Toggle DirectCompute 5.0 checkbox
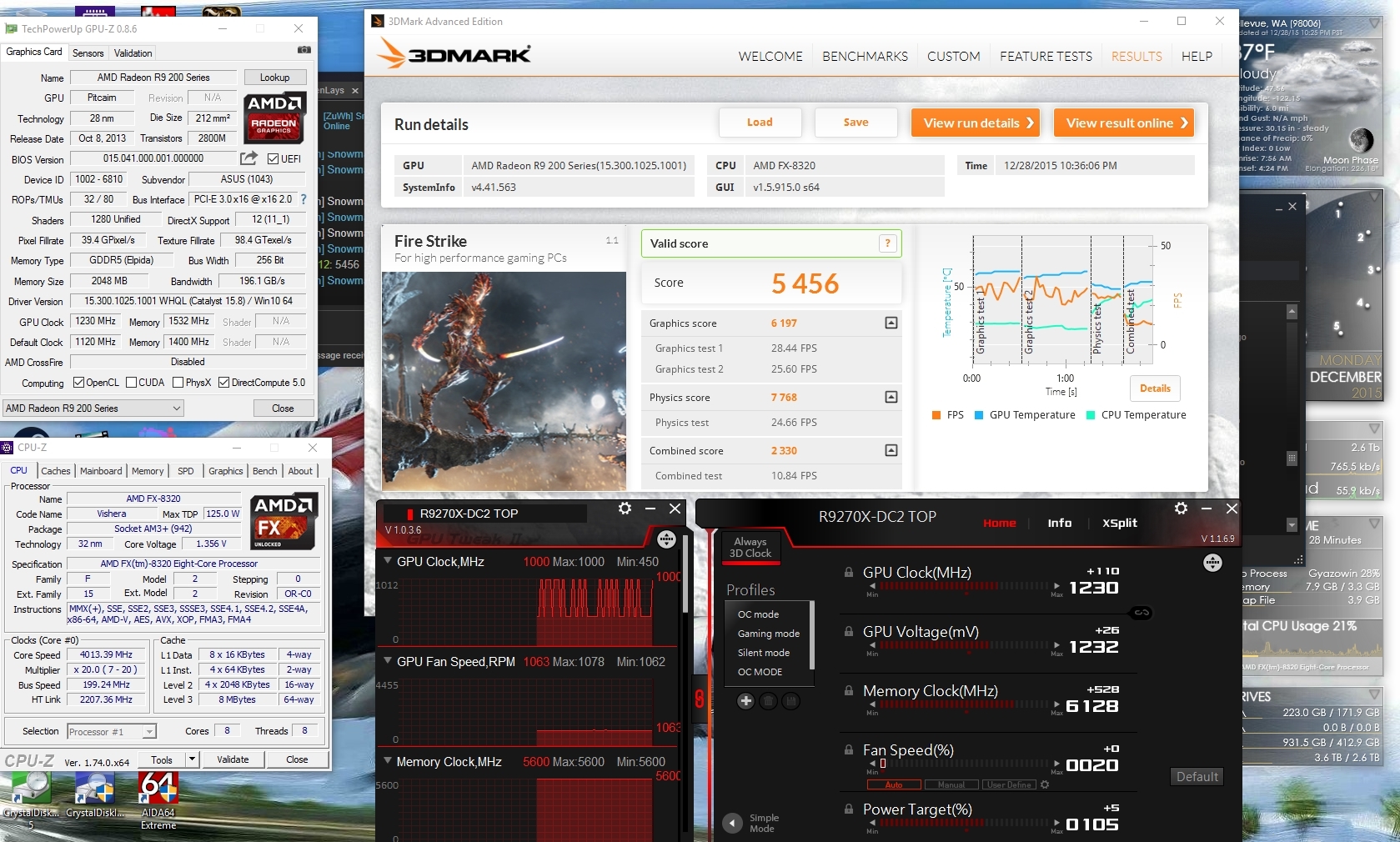 click(223, 383)
